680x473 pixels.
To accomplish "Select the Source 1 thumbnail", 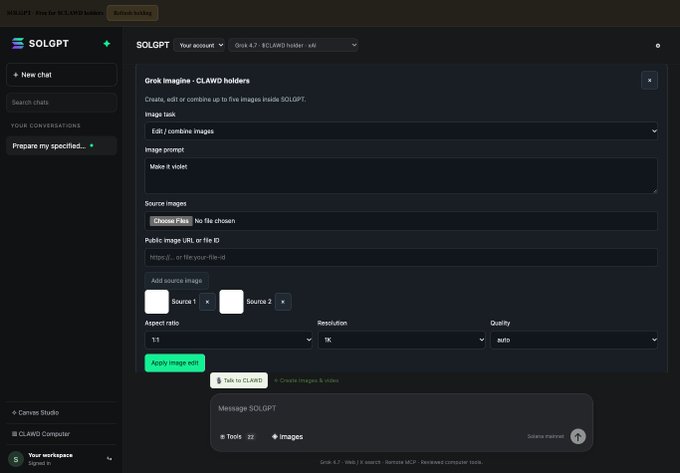I will point(157,302).
